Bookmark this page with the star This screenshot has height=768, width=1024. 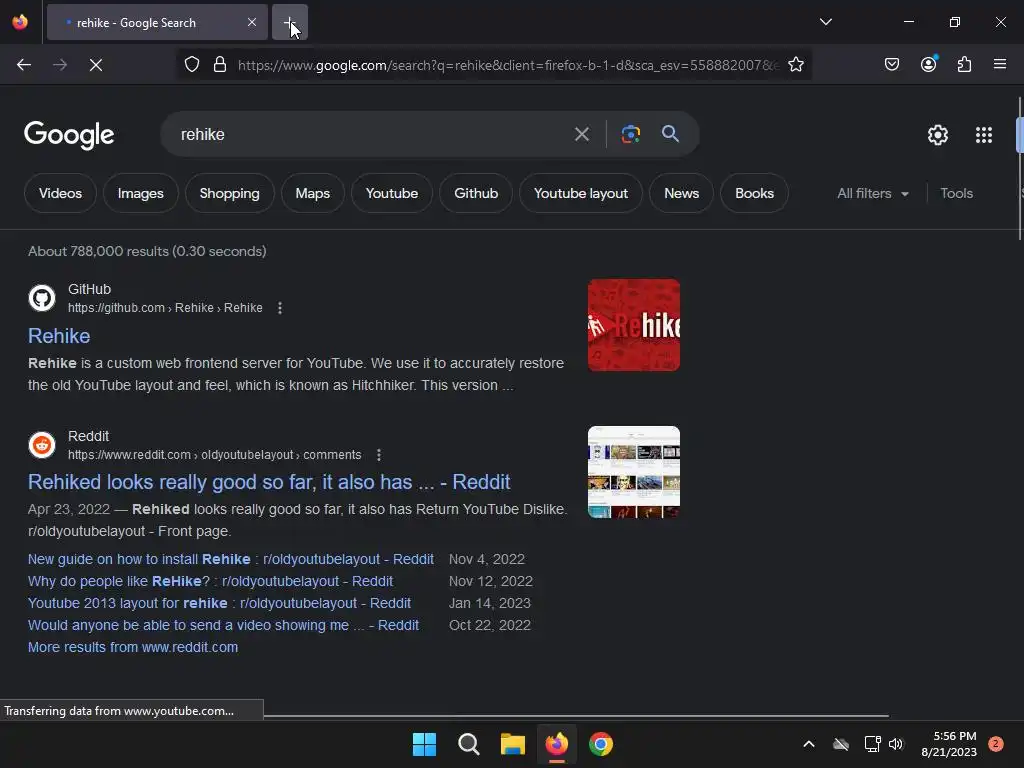click(795, 65)
